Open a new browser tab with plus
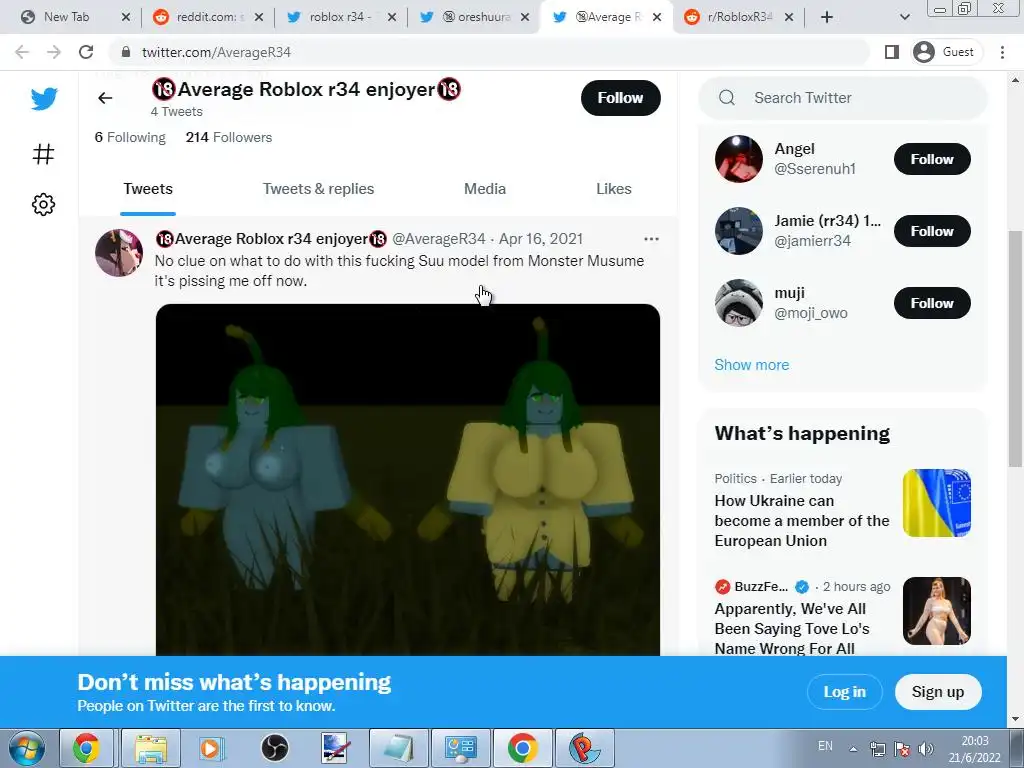 [827, 17]
